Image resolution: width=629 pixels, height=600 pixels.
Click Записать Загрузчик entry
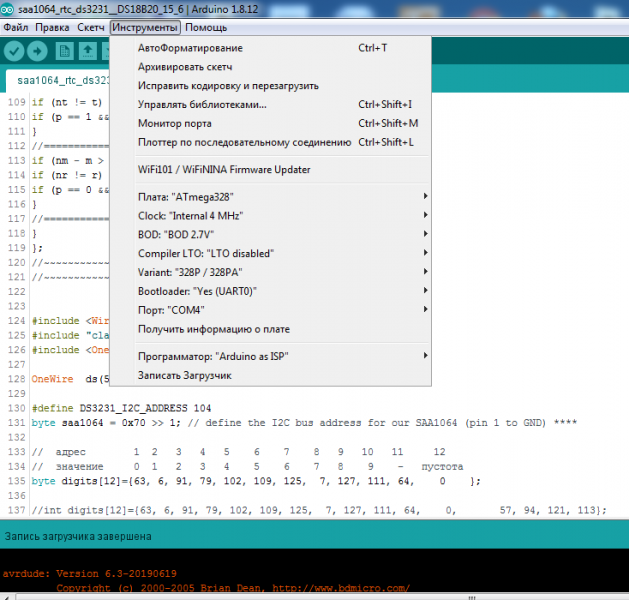point(270,375)
